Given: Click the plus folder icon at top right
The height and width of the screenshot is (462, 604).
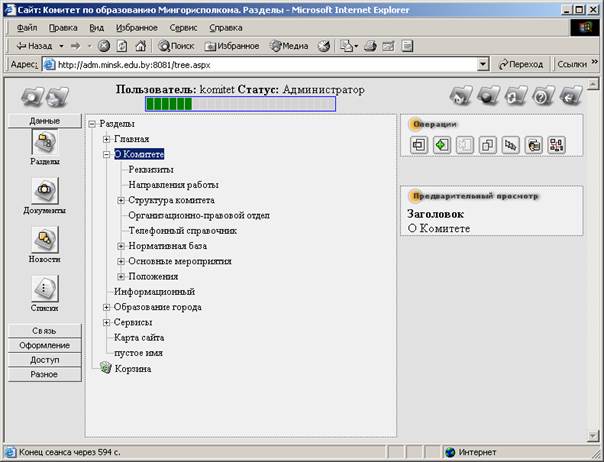Looking at the screenshot, I should (x=516, y=95).
